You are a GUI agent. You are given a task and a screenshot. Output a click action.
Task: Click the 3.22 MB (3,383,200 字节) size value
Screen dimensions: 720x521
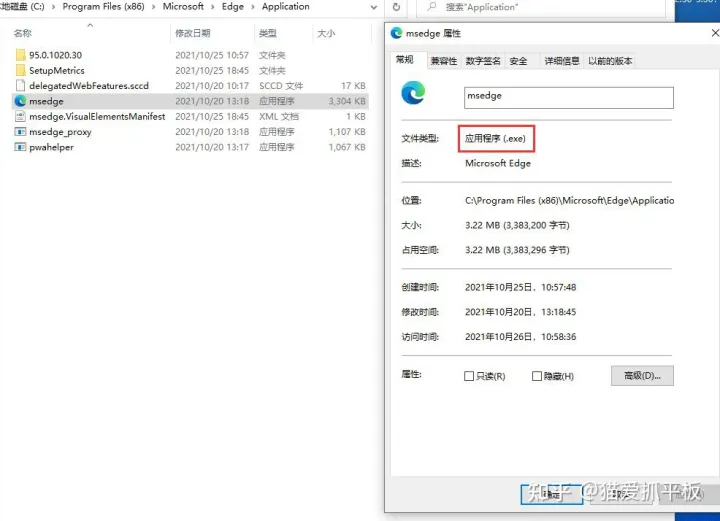pos(517,225)
